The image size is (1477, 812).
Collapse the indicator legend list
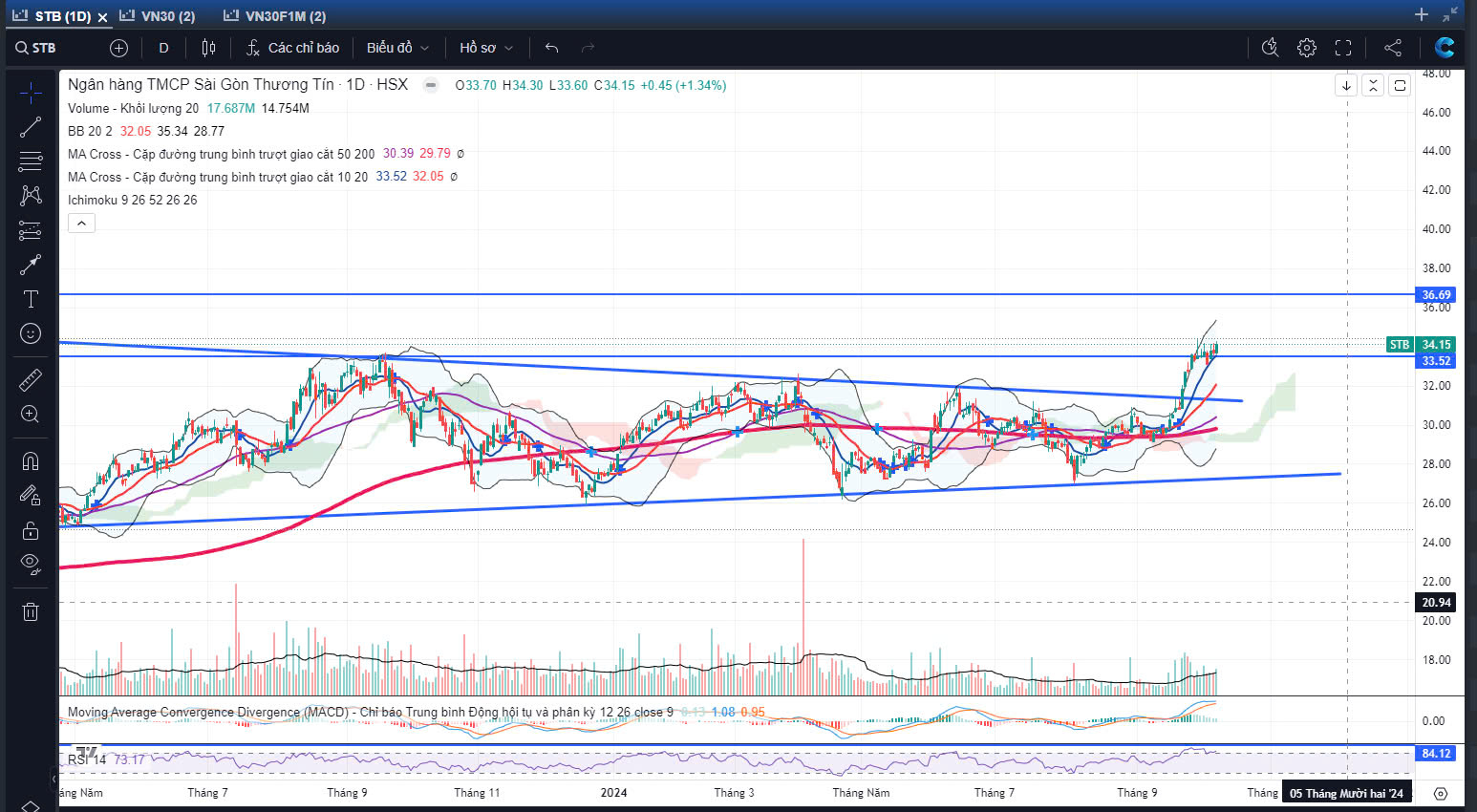(x=81, y=224)
